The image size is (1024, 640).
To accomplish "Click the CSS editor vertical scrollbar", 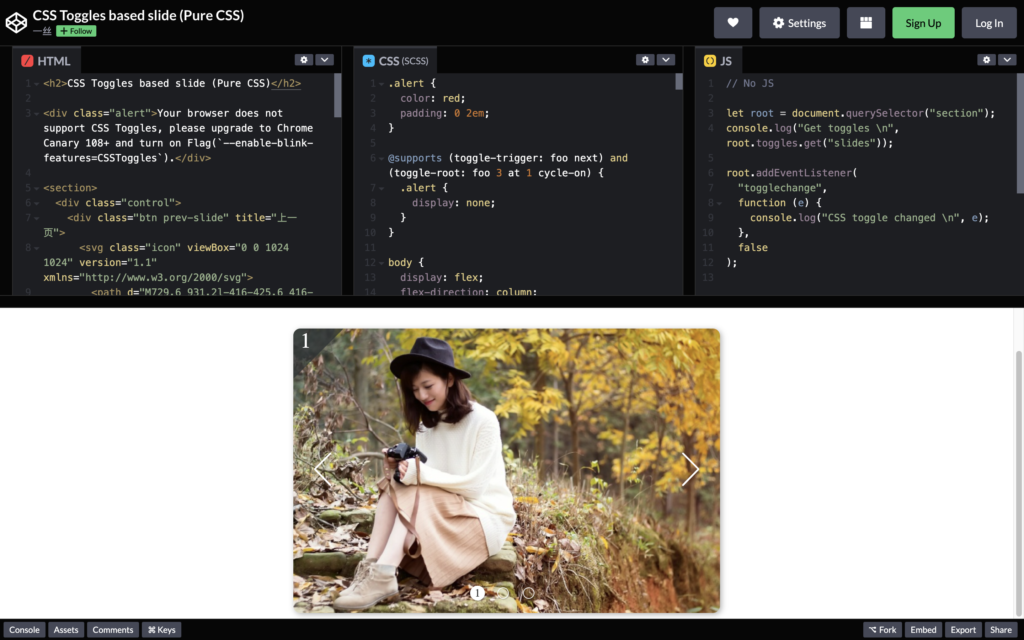I will [x=679, y=82].
